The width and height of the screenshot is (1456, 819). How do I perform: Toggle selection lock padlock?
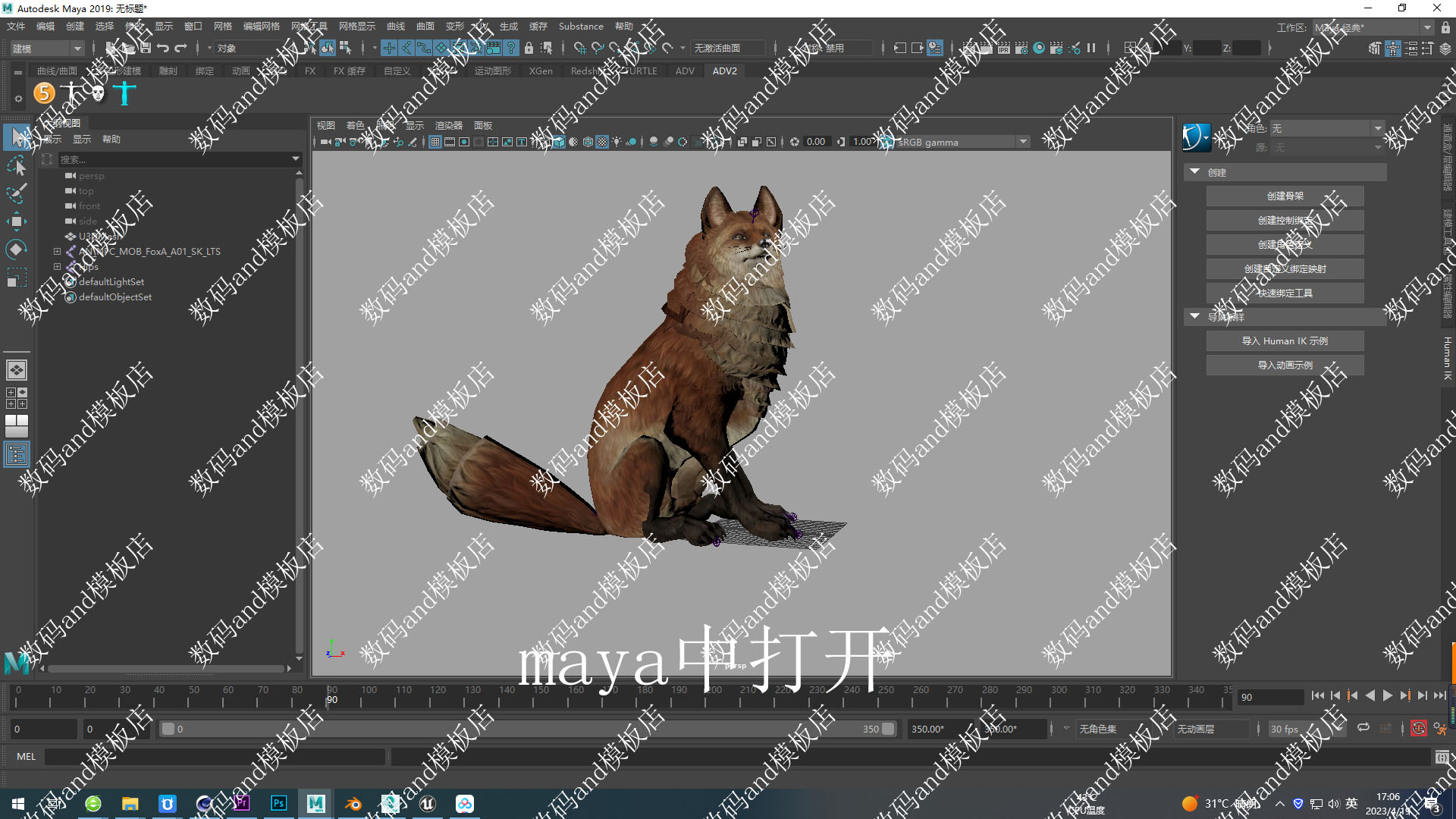pyautogui.click(x=529, y=48)
